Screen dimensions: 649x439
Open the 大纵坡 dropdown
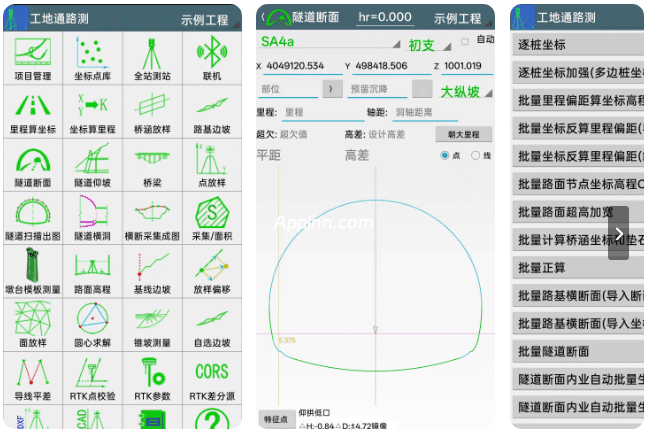[x=466, y=91]
